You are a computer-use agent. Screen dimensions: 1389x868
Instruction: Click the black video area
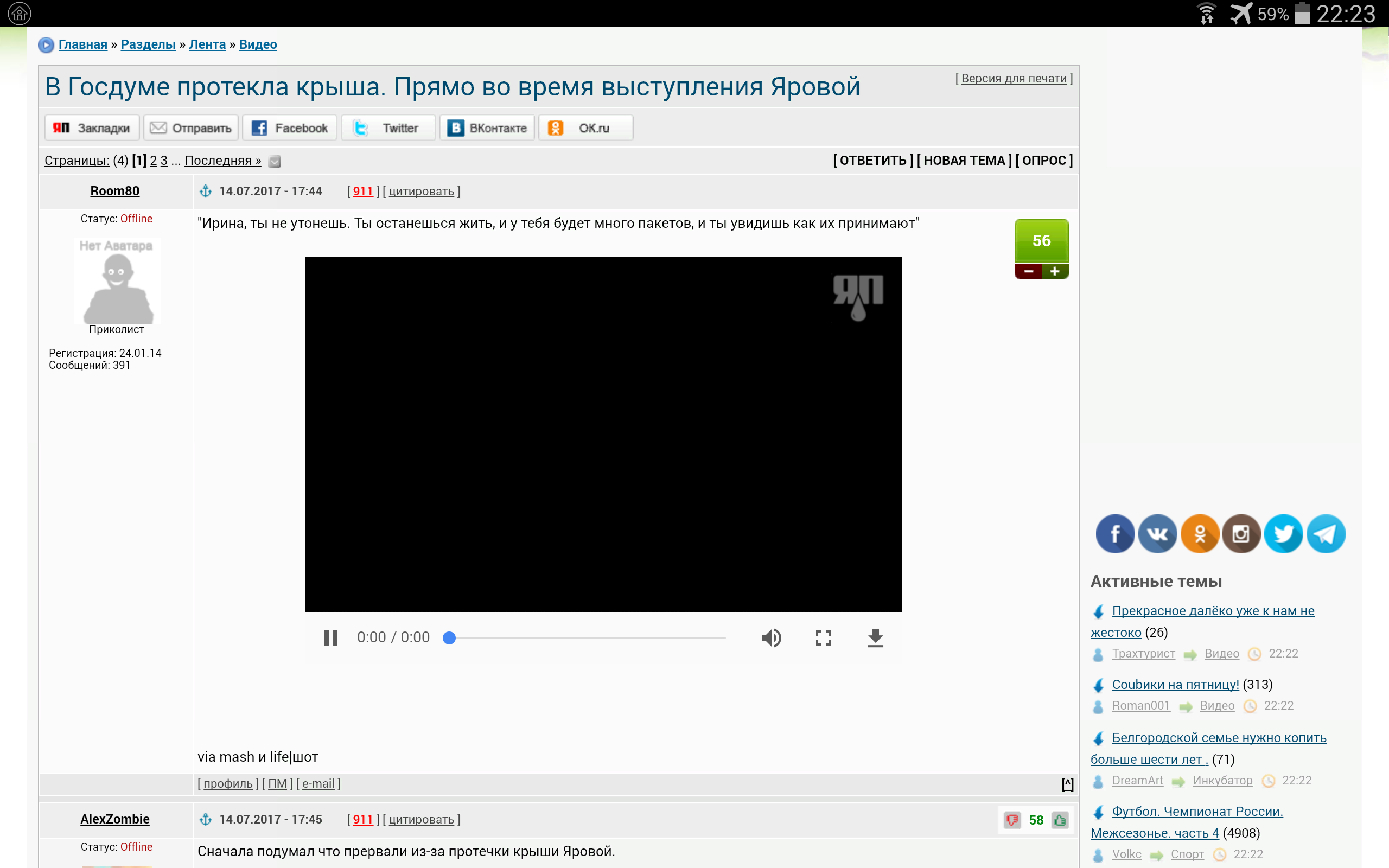pos(603,435)
